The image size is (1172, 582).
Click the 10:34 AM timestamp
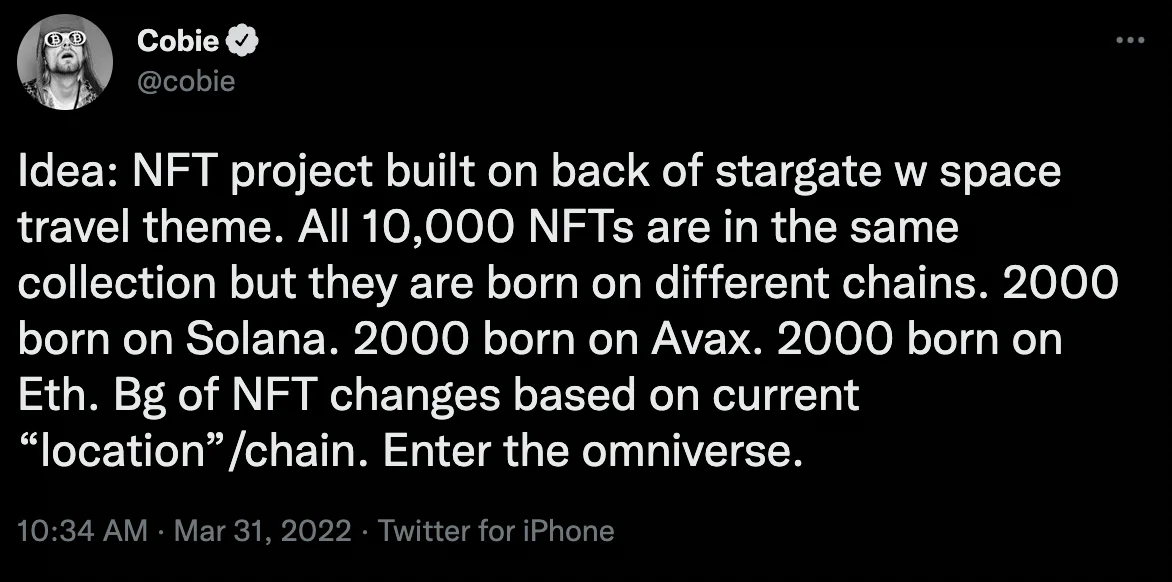pos(81,531)
